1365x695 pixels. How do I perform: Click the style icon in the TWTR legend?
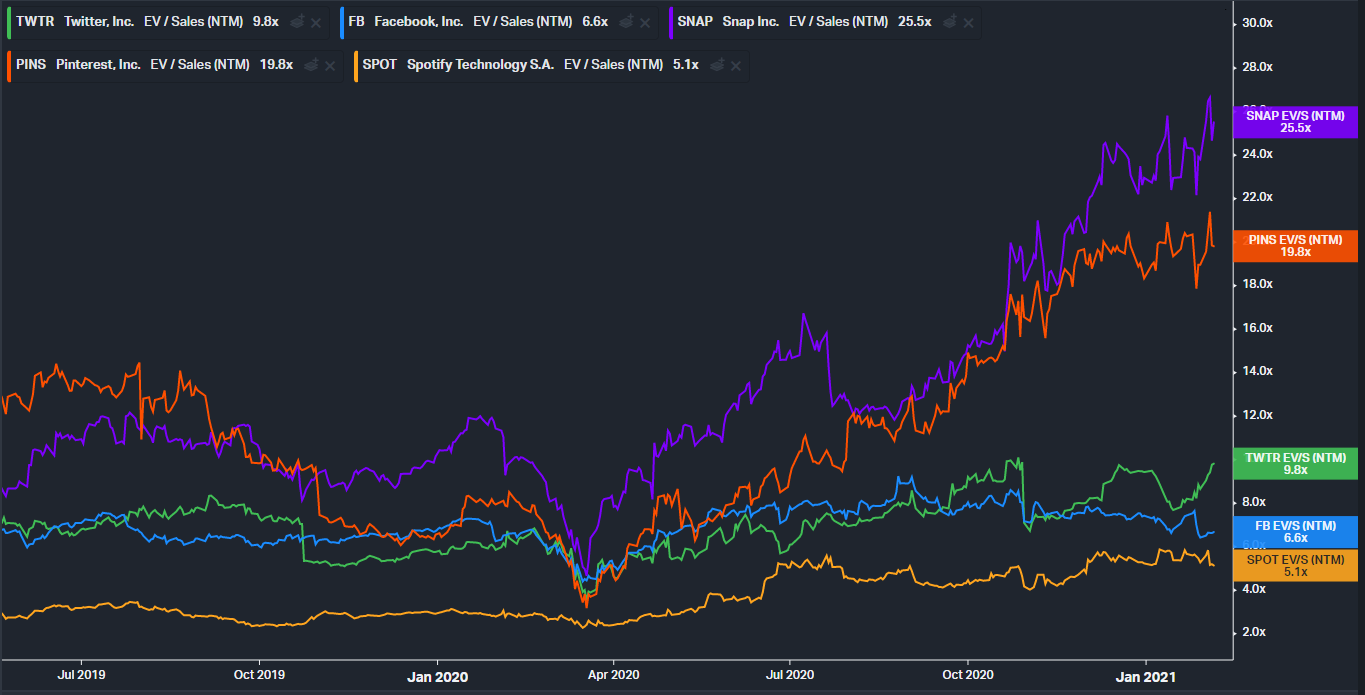pos(297,22)
